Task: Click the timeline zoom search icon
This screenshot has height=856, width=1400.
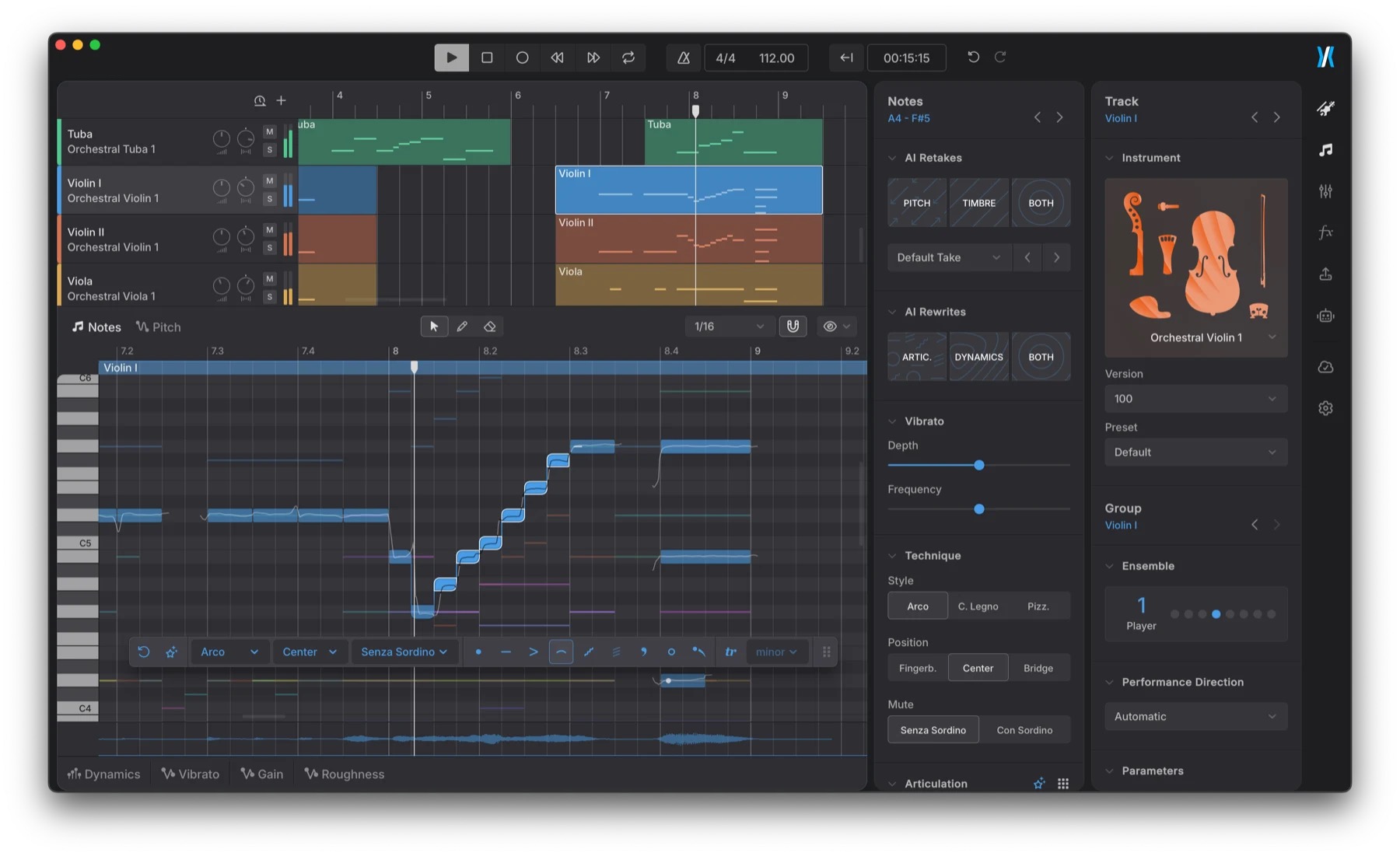Action: pos(260,100)
